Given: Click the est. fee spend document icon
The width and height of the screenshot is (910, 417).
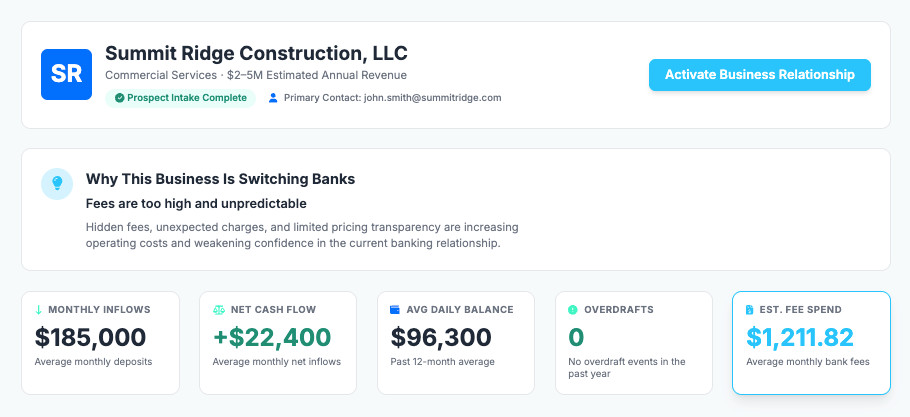Looking at the screenshot, I should click(750, 310).
